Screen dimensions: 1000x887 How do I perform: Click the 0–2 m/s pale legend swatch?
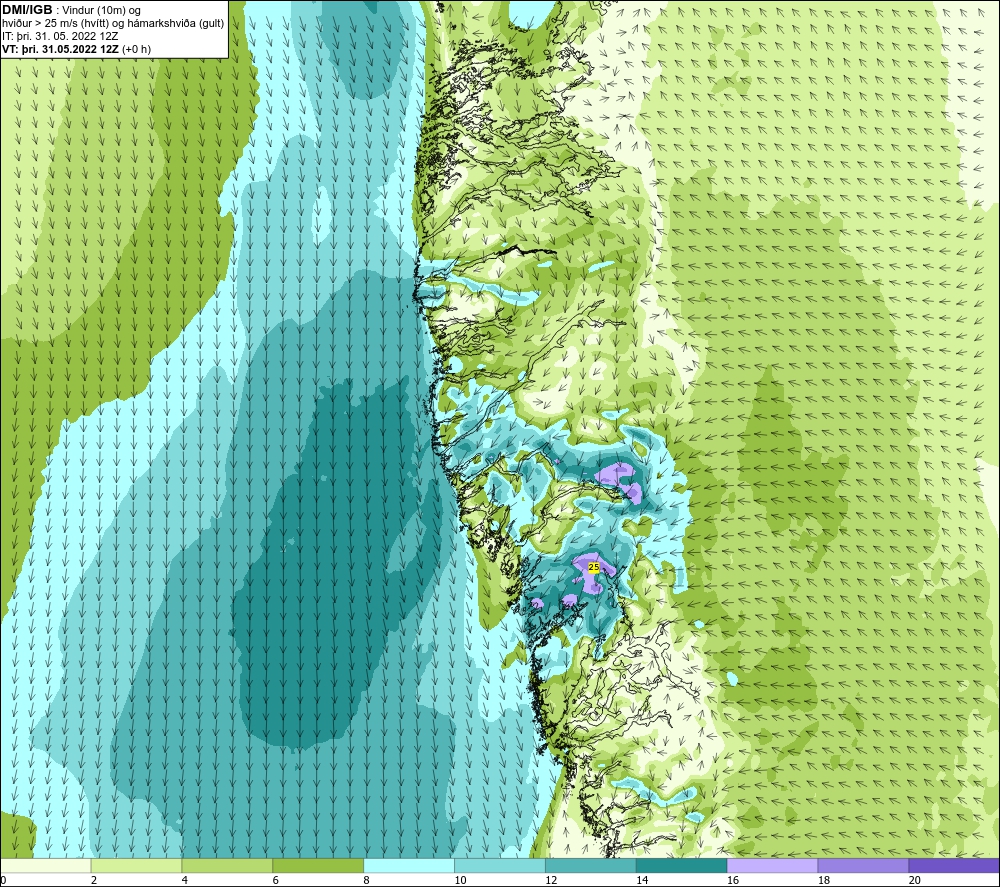[46, 865]
